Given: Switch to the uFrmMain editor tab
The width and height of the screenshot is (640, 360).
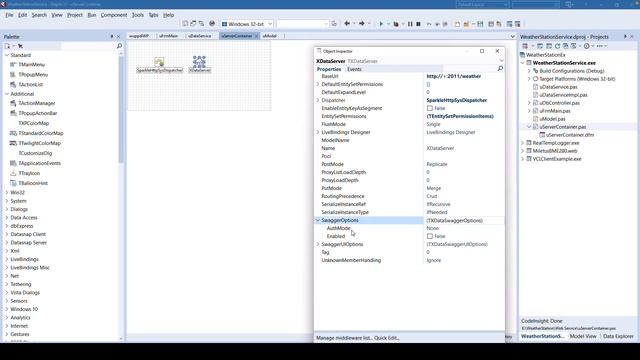Looking at the screenshot, I should tap(169, 36).
